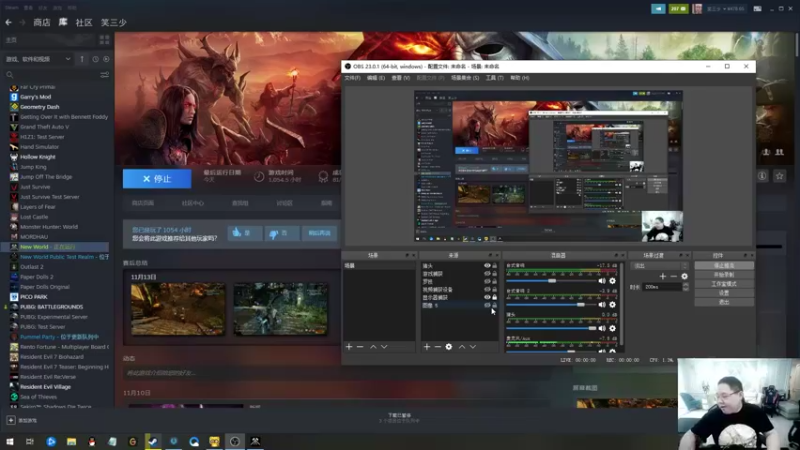The height and width of the screenshot is (450, 800).
Task: Open transition properties gear in Scene Transitions
Action: (x=685, y=277)
